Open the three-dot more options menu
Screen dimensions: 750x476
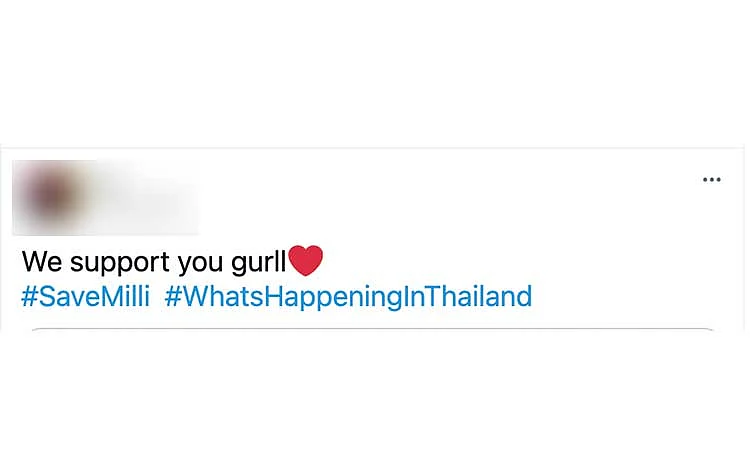[712, 180]
